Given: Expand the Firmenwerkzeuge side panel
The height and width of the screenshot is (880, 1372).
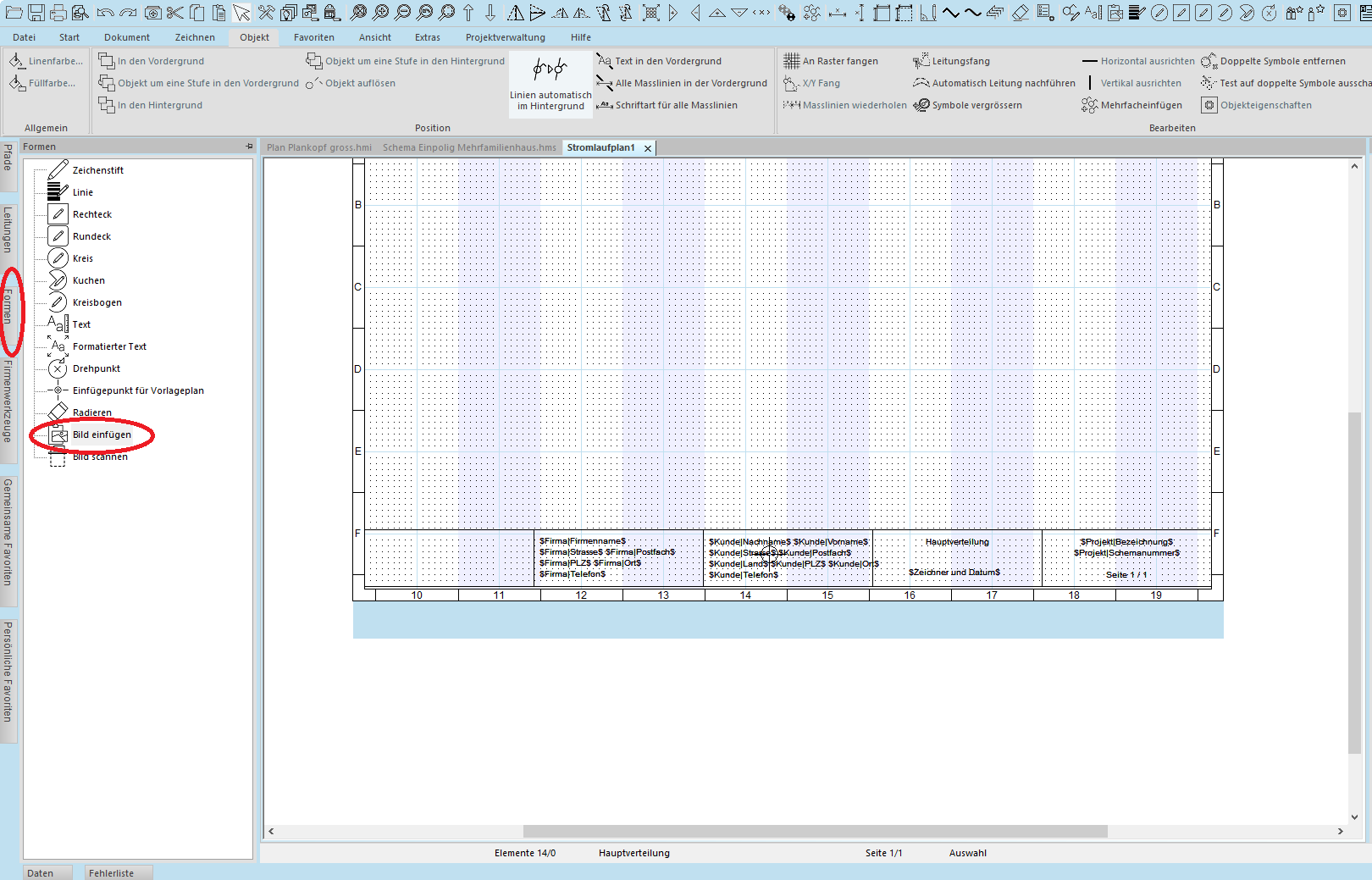Looking at the screenshot, I should [x=8, y=401].
